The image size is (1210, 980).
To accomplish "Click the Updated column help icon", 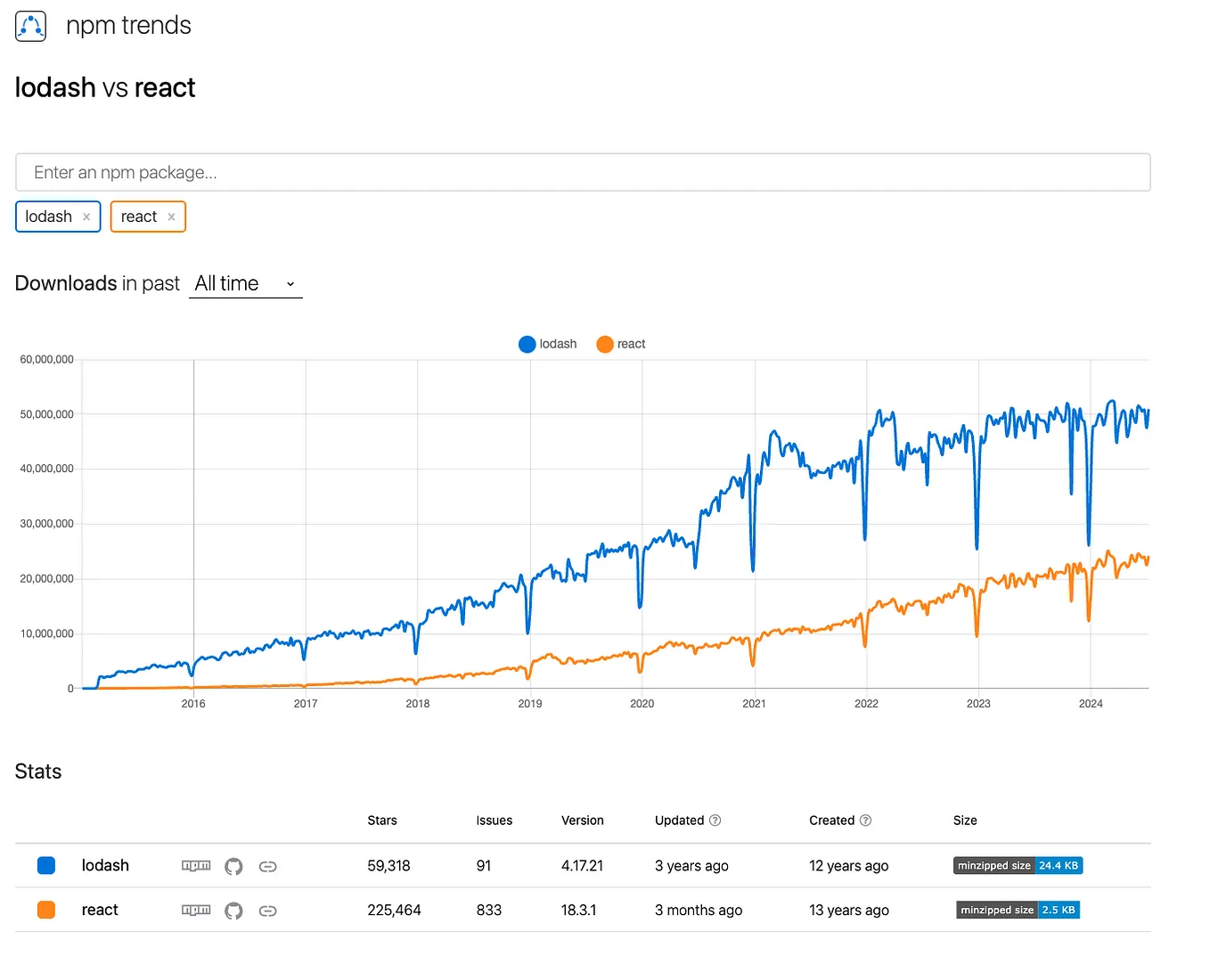I will pos(715,821).
